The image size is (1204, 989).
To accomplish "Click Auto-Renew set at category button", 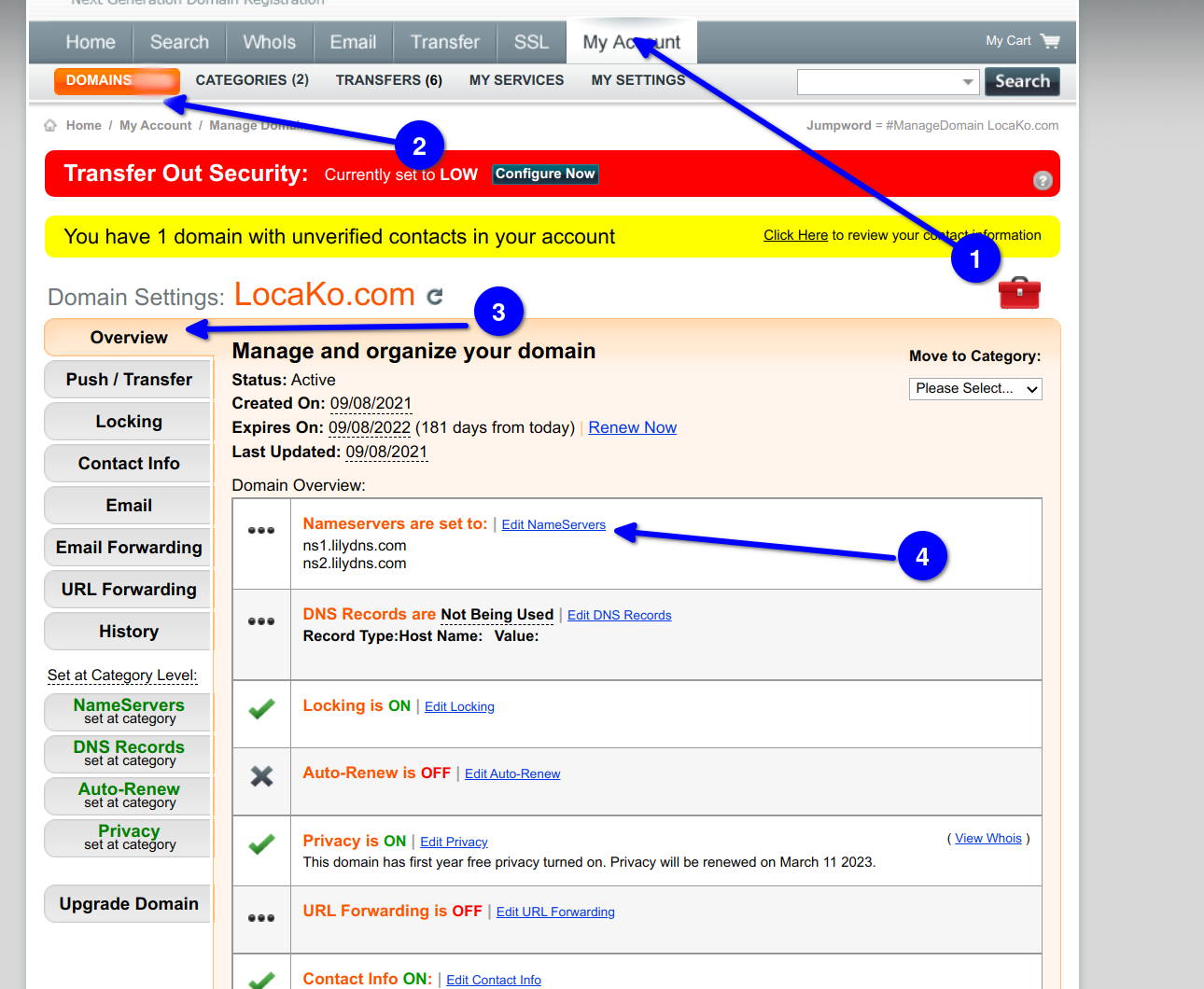I will [x=129, y=795].
